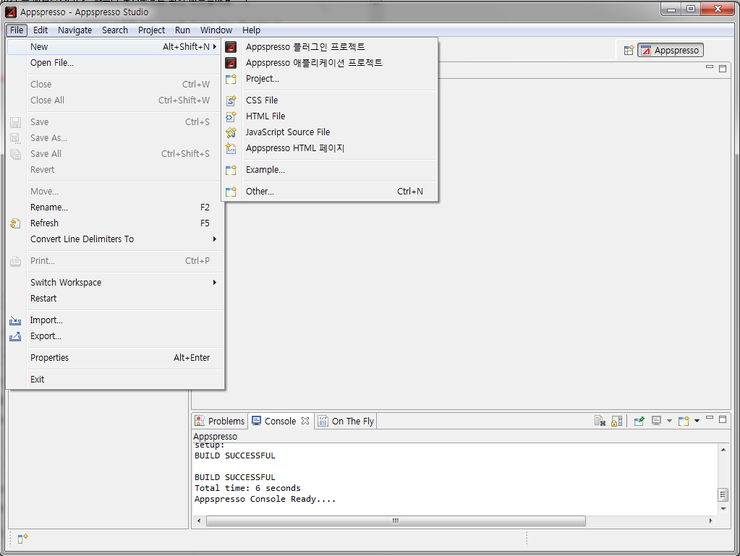Choose Appspresso plugin project from New submenu
Screen dimensions: 740x556
305,47
